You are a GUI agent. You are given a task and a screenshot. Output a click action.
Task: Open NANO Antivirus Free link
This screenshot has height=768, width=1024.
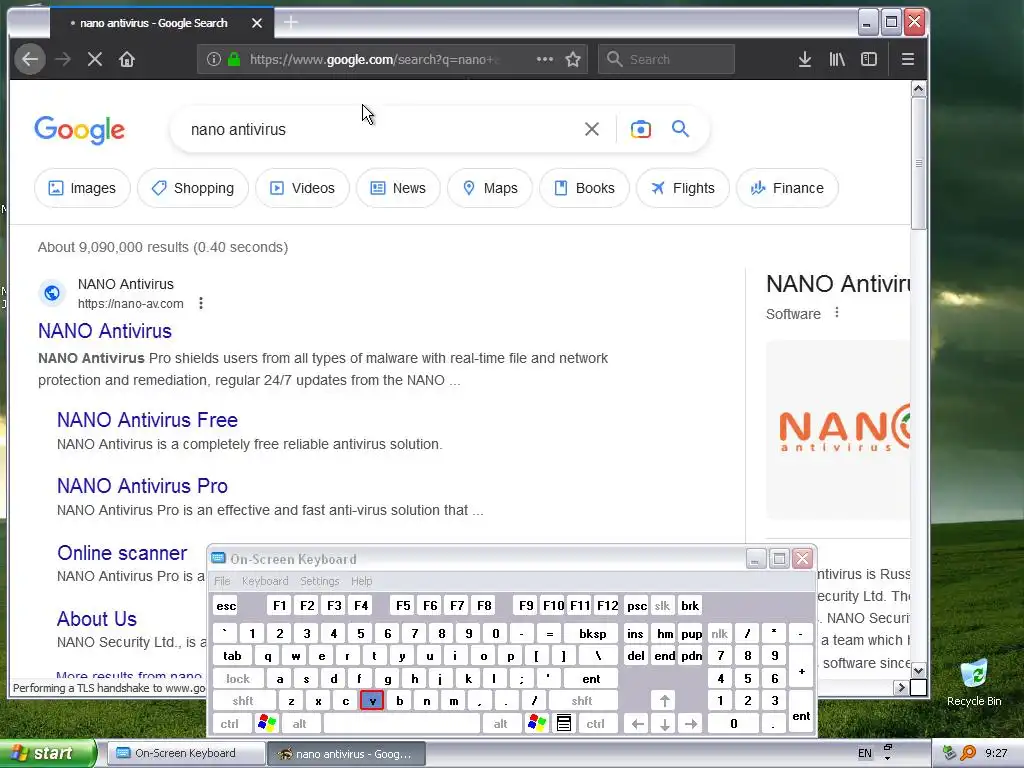pyautogui.click(x=147, y=420)
